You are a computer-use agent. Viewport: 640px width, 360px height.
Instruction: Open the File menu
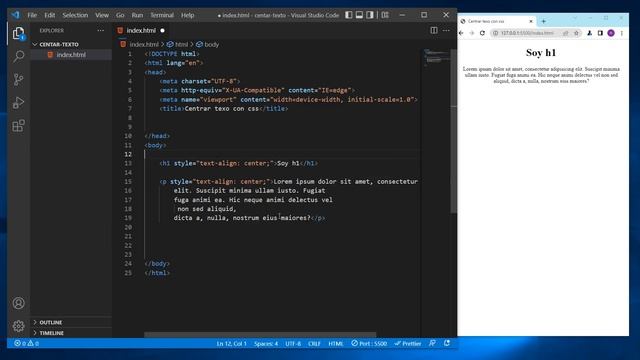point(32,15)
